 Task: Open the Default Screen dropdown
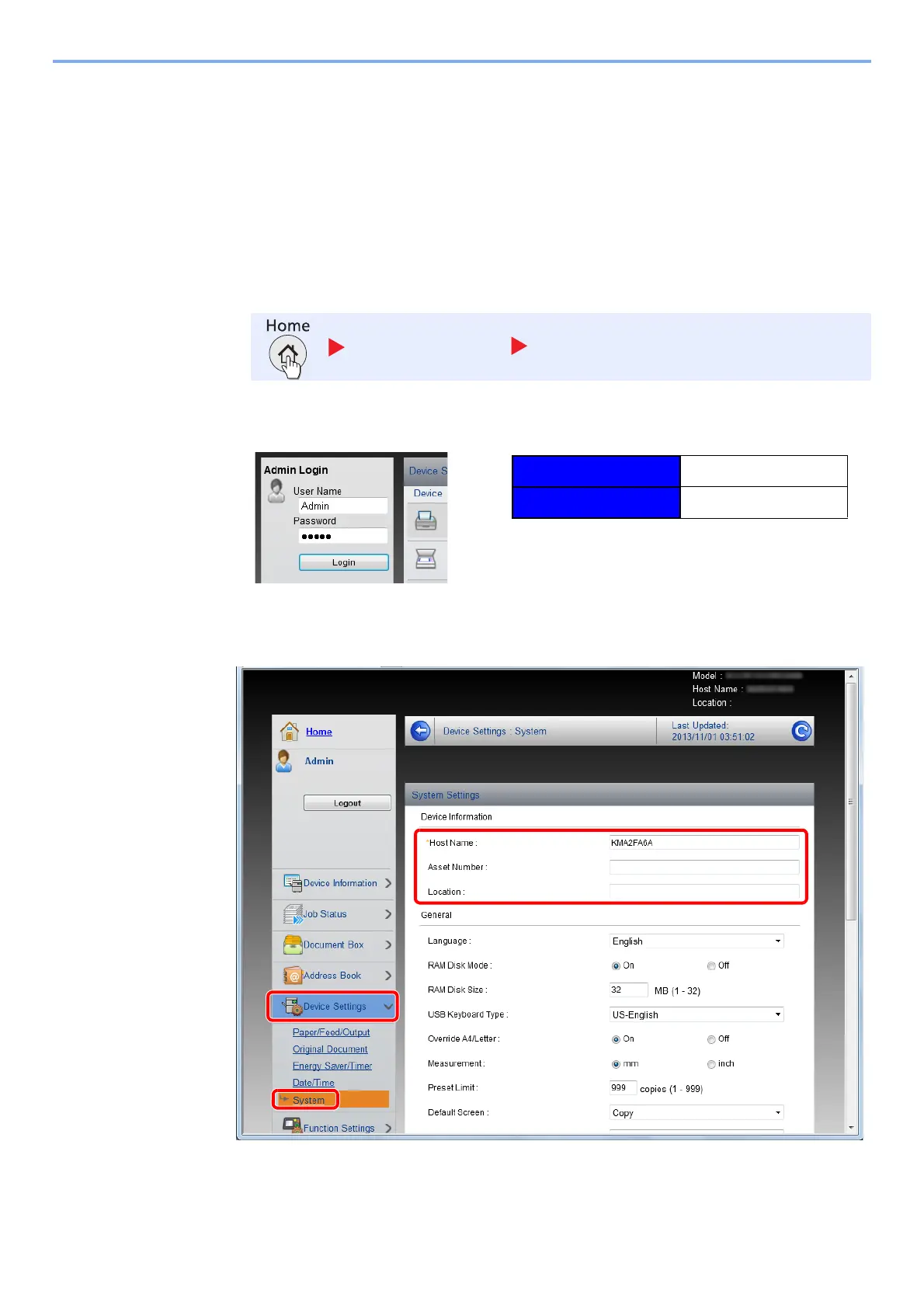[696, 1113]
